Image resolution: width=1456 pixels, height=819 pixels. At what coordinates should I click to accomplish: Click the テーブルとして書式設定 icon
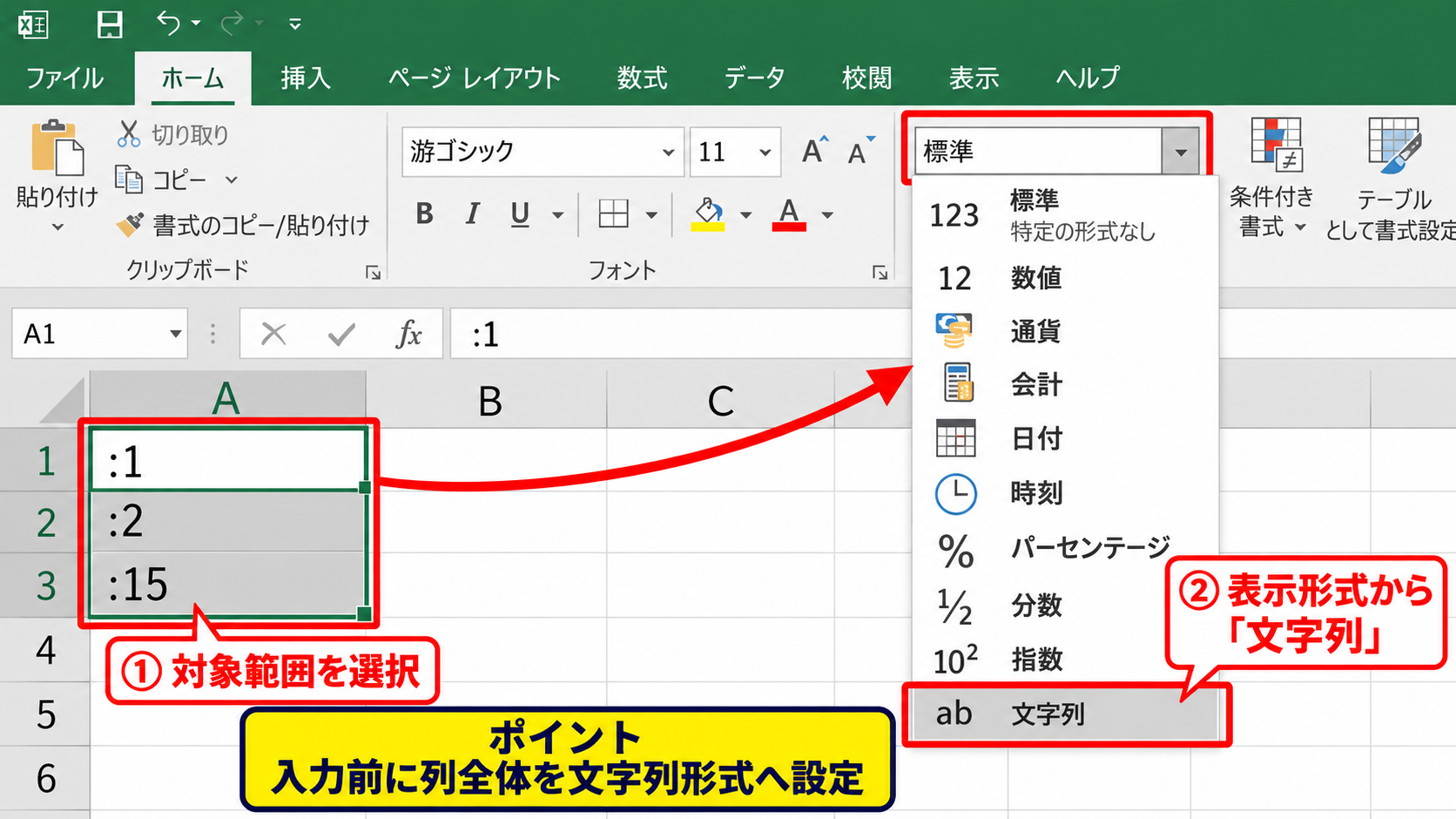click(x=1394, y=146)
